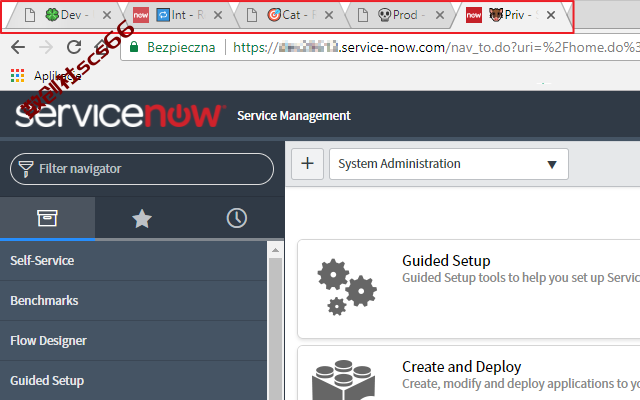
Task: Click the navigator scrollbar up arrow
Action: (276, 250)
